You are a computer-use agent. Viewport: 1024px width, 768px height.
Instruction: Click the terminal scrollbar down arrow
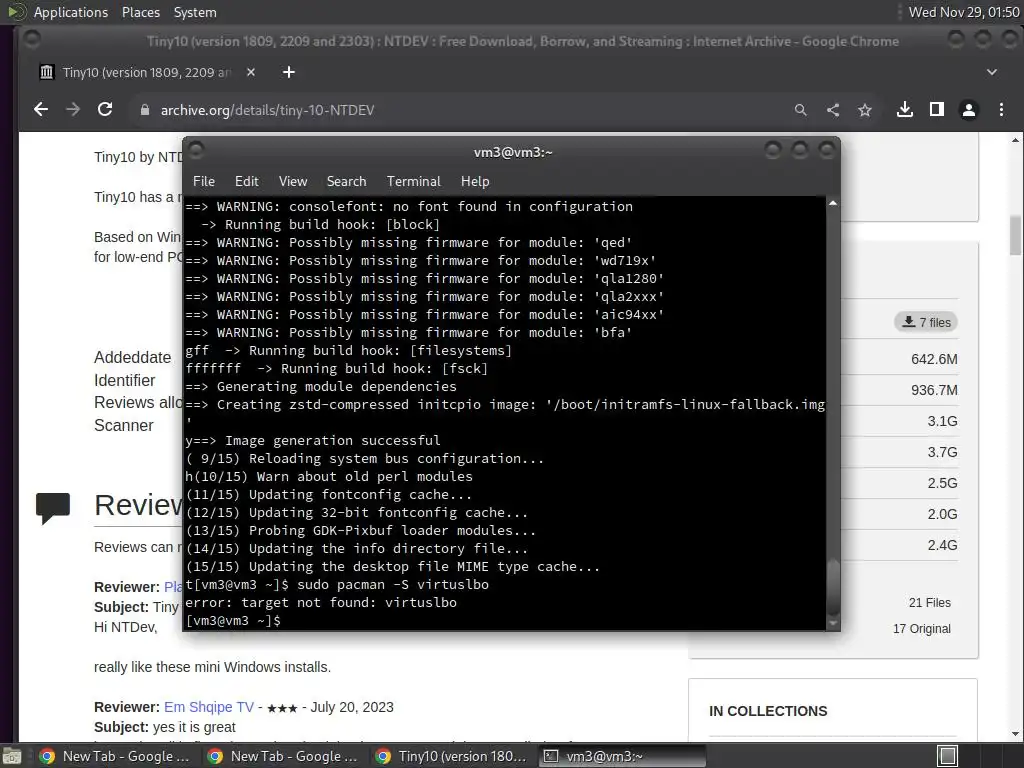pyautogui.click(x=833, y=624)
